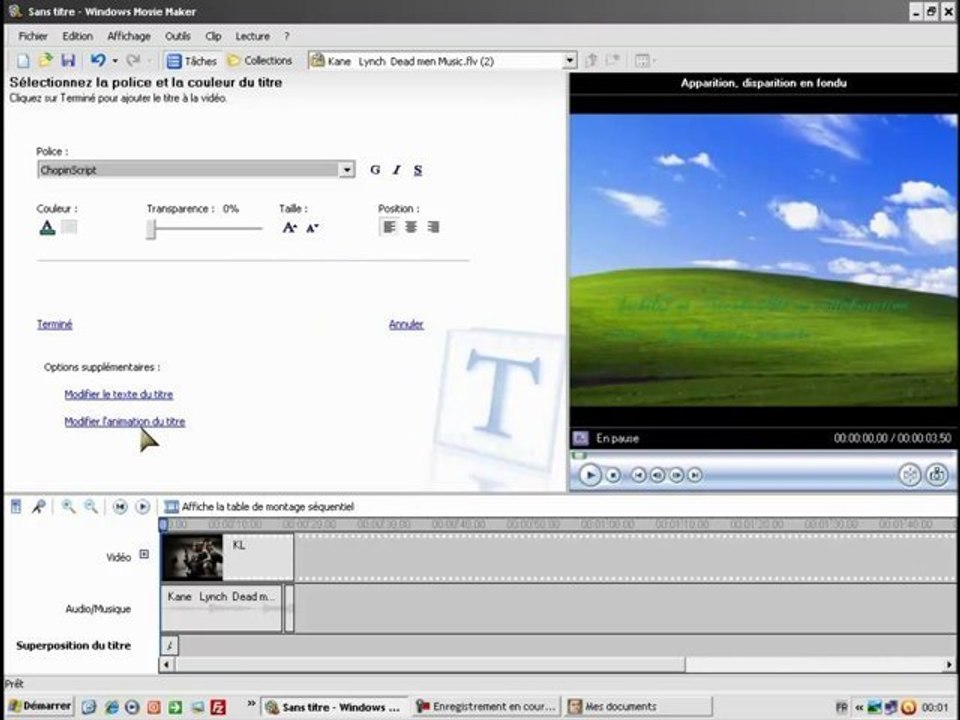Center the title text
The image size is (960, 720).
click(x=411, y=227)
